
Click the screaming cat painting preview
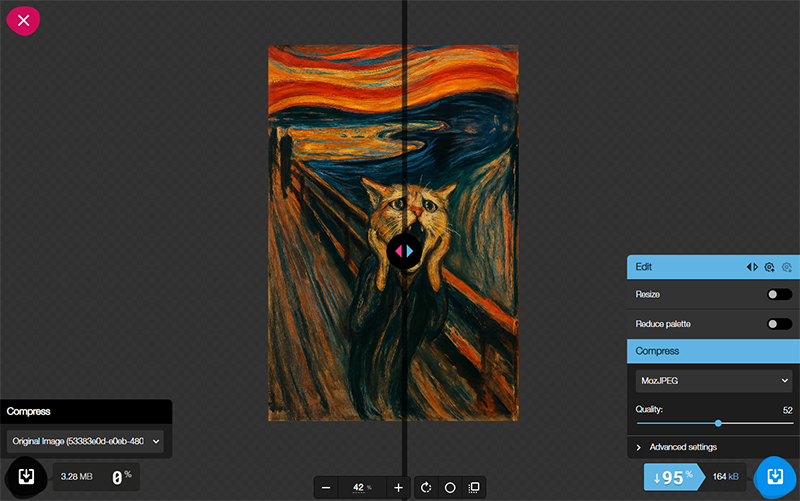pyautogui.click(x=393, y=233)
